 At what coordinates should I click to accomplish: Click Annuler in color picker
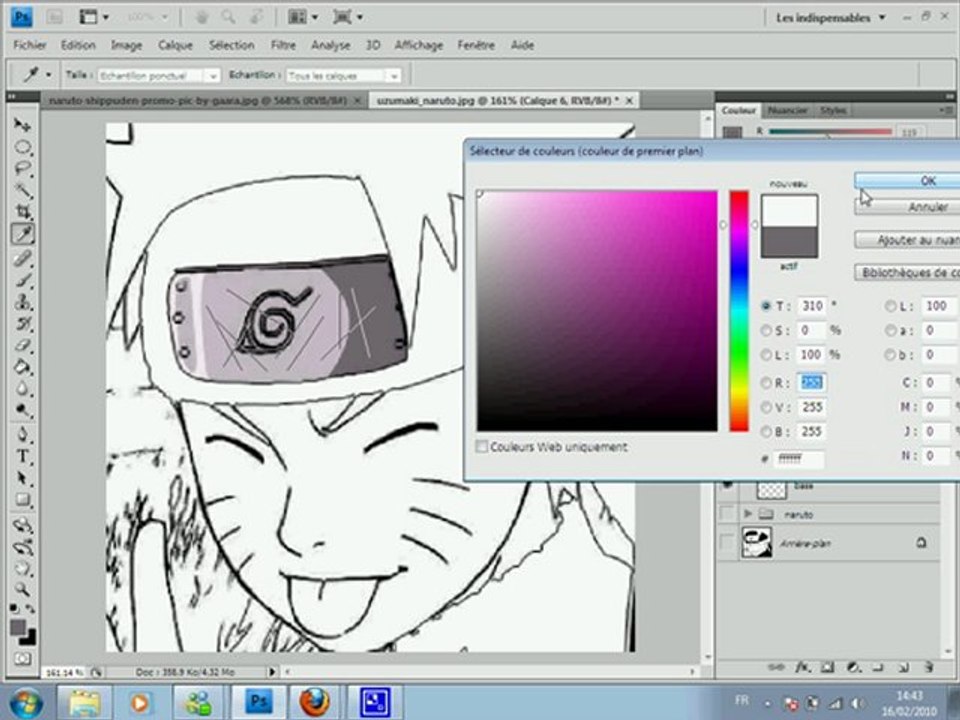click(x=907, y=208)
